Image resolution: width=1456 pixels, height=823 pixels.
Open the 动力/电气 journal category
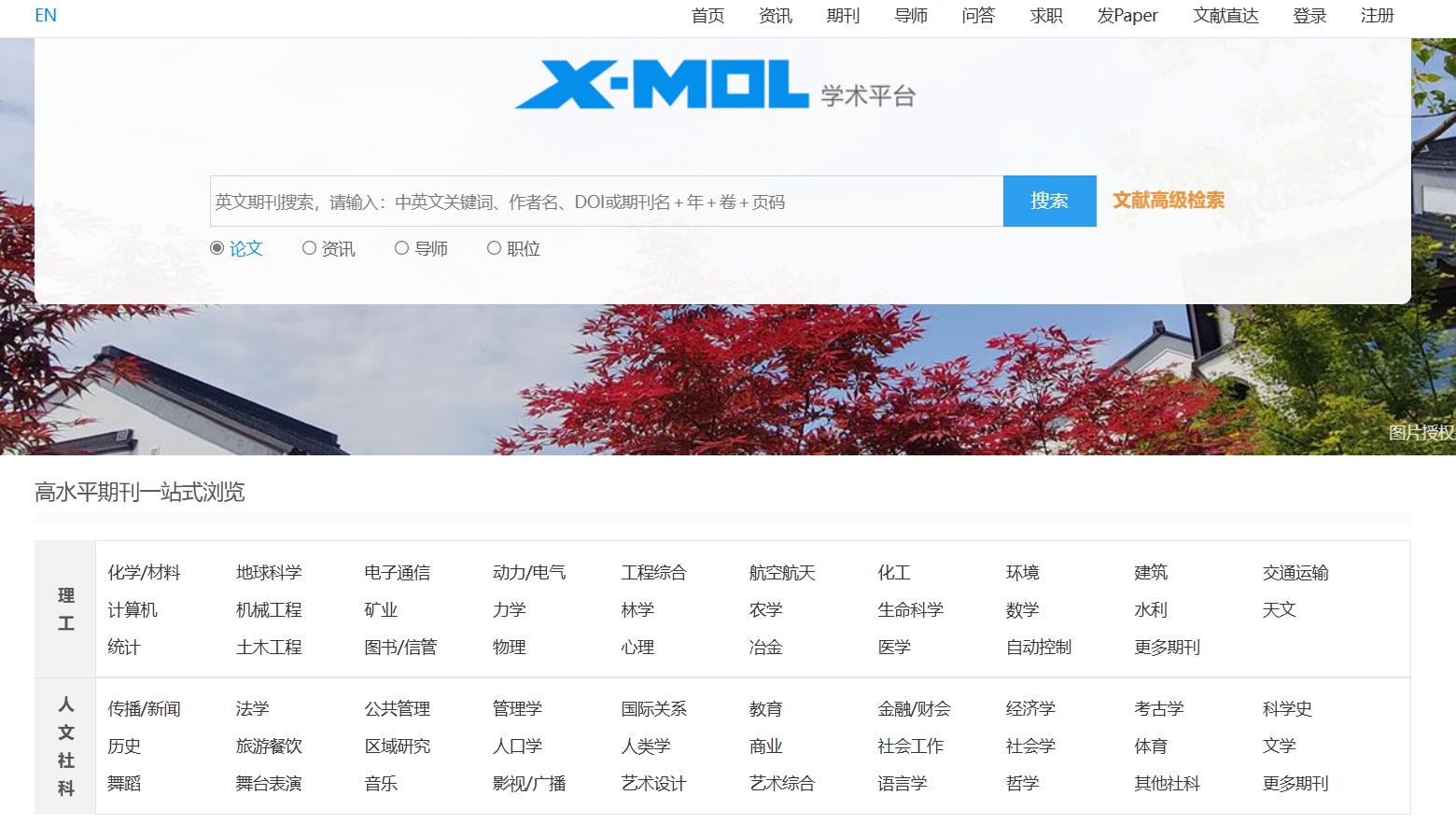click(529, 573)
